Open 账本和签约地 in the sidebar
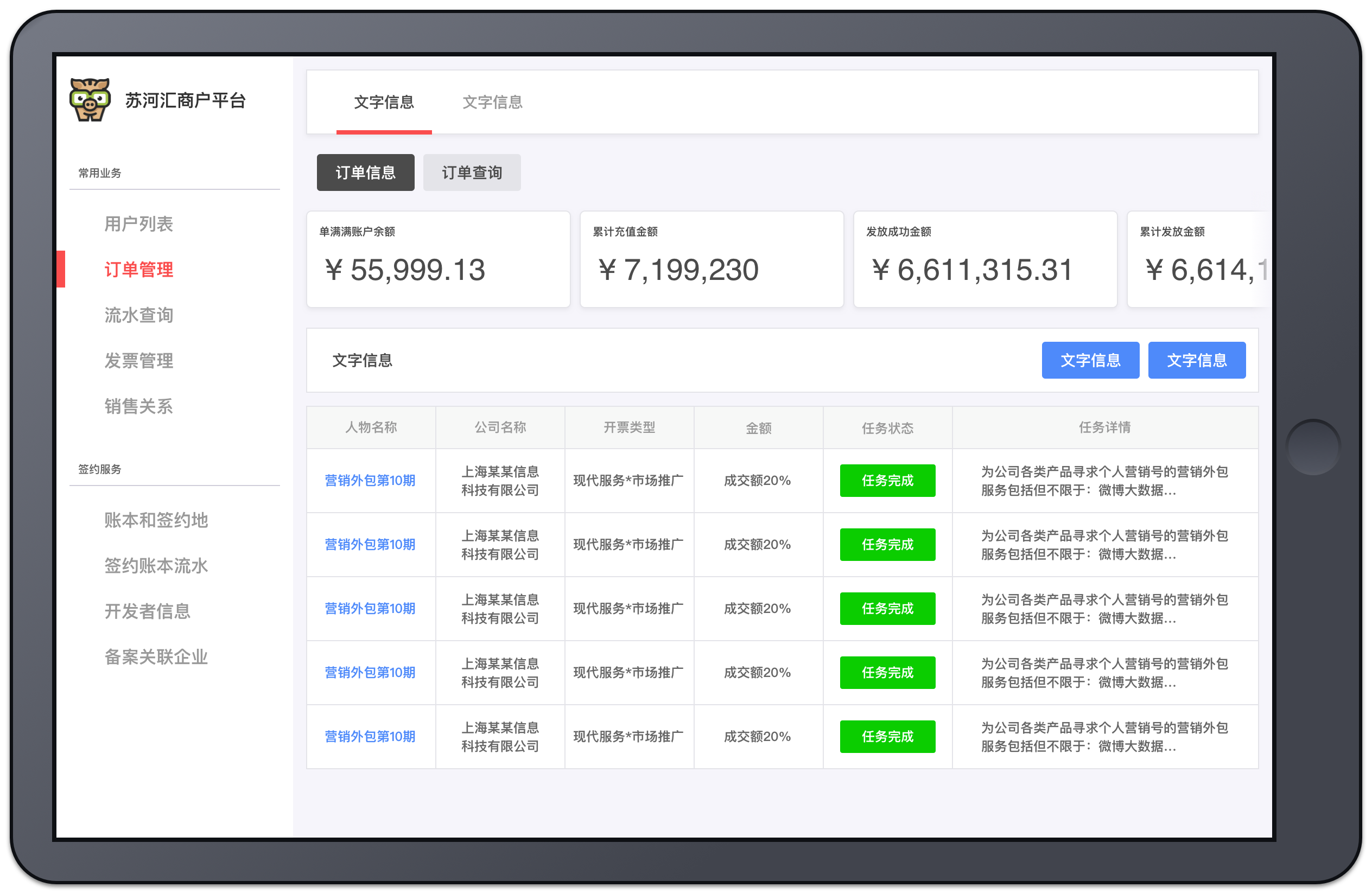The width and height of the screenshot is (1372, 894). coord(156,520)
